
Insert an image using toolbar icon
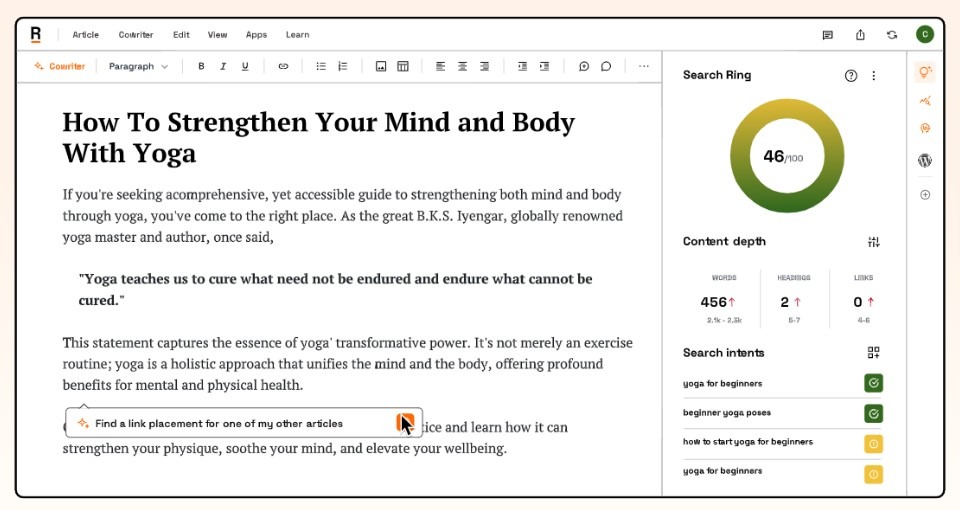pyautogui.click(x=381, y=67)
